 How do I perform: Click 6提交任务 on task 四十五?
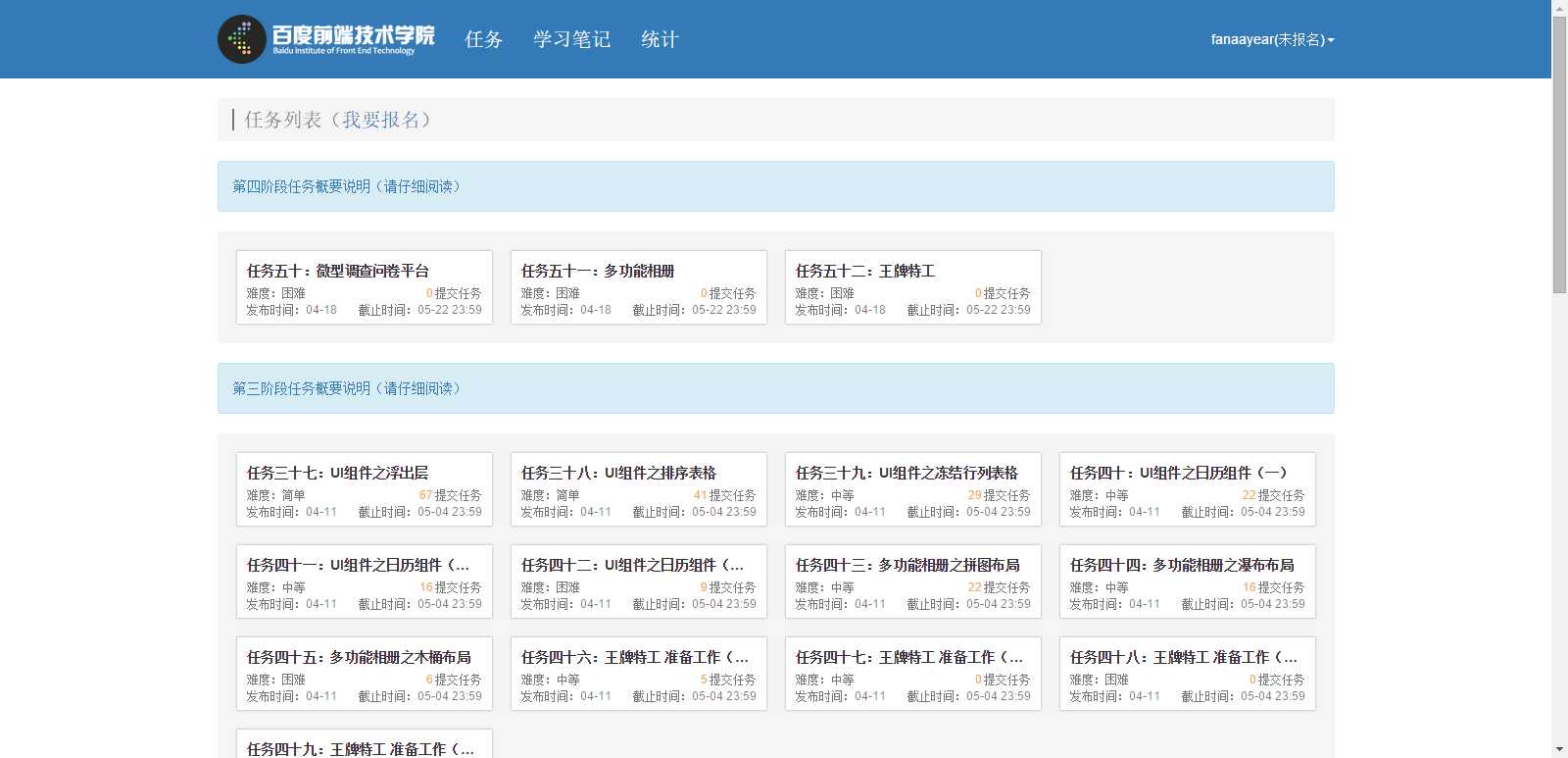454,680
